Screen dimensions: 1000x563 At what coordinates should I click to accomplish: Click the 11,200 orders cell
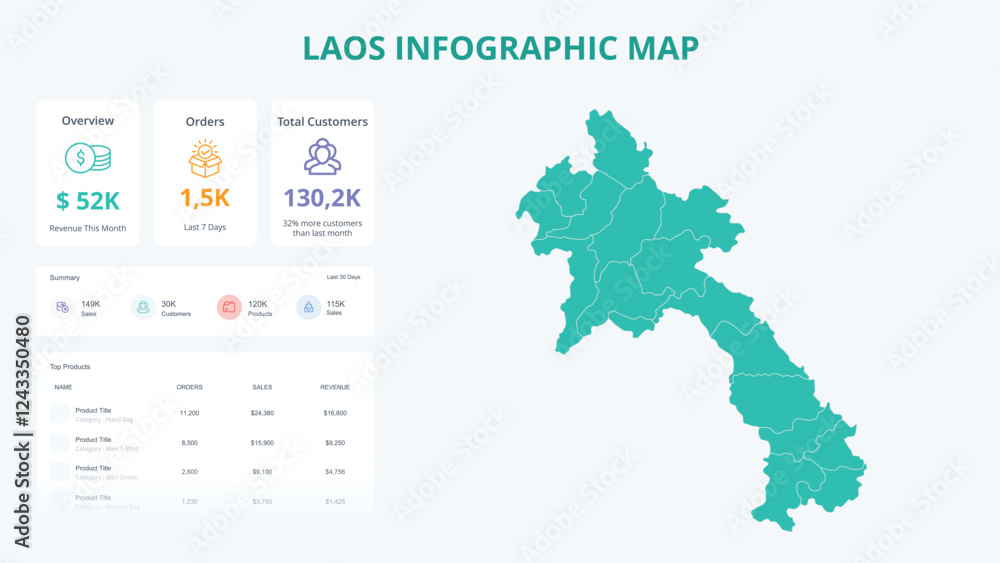tap(189, 413)
